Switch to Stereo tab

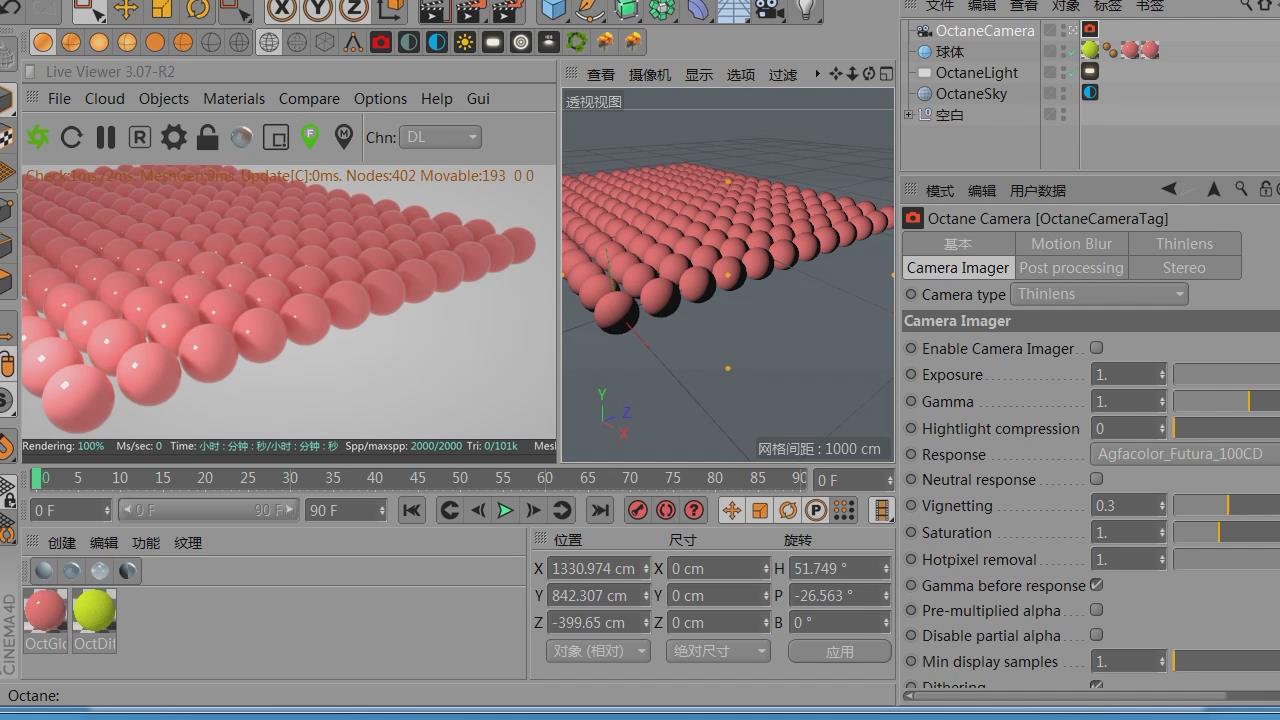pyautogui.click(x=1184, y=268)
